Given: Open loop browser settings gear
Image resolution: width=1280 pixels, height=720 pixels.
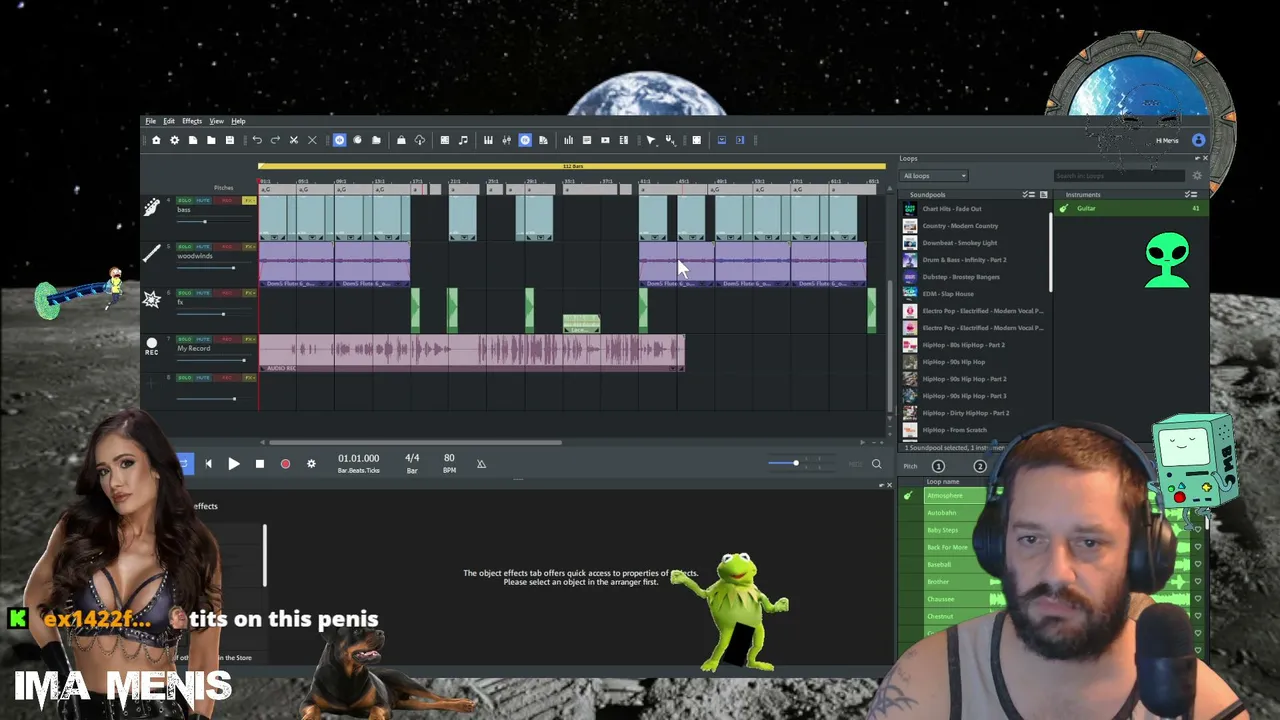Looking at the screenshot, I should [1197, 176].
